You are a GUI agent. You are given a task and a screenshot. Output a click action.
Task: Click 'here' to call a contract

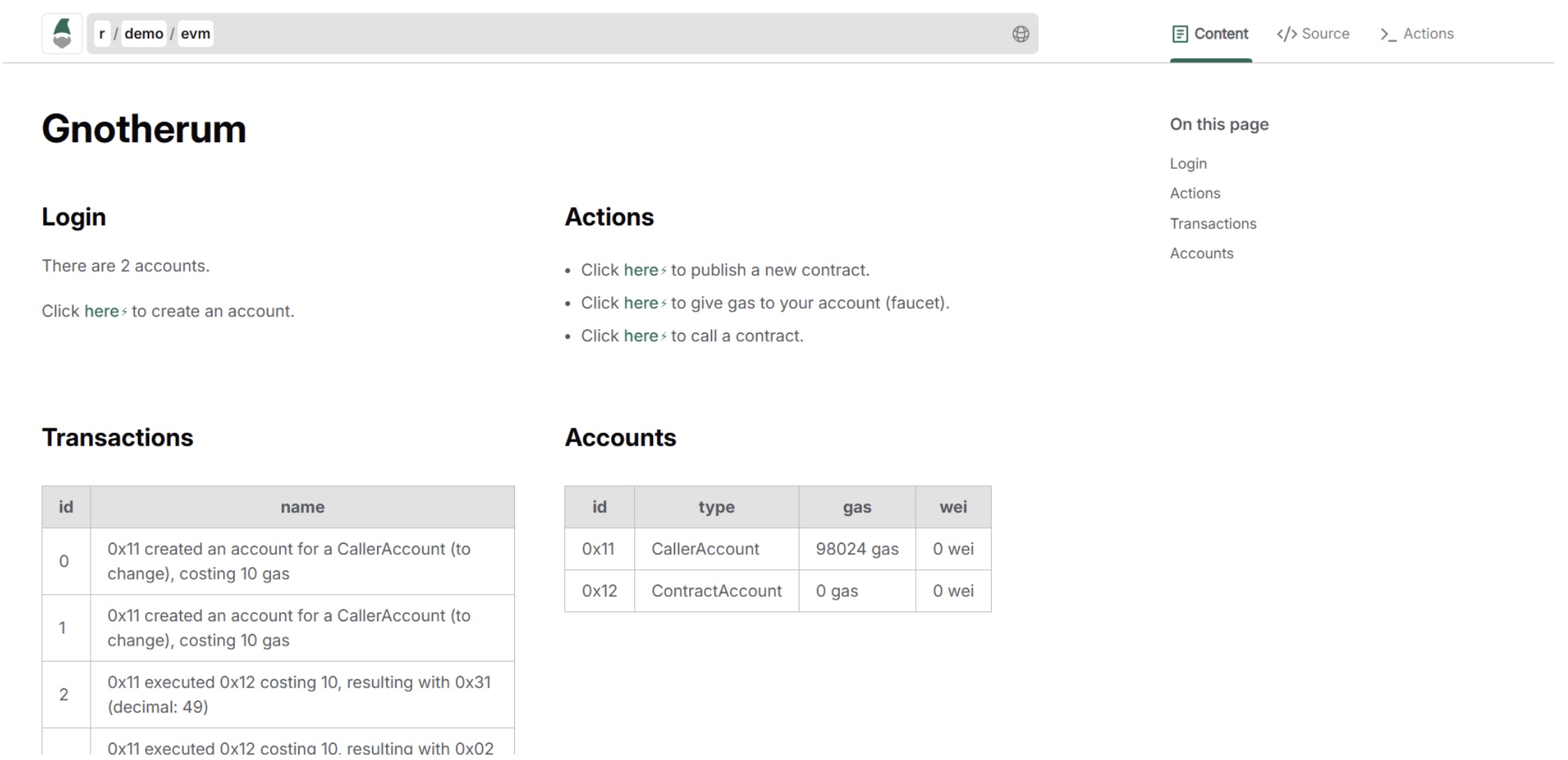tap(645, 335)
